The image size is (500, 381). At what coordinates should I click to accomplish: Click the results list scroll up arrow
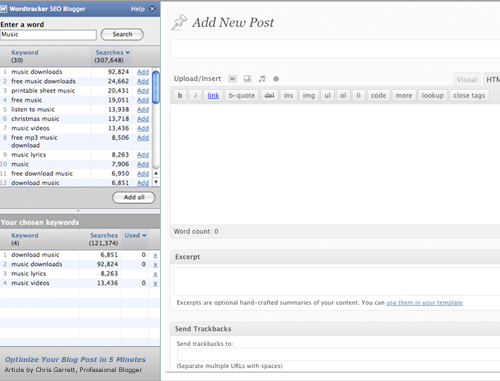(156, 173)
